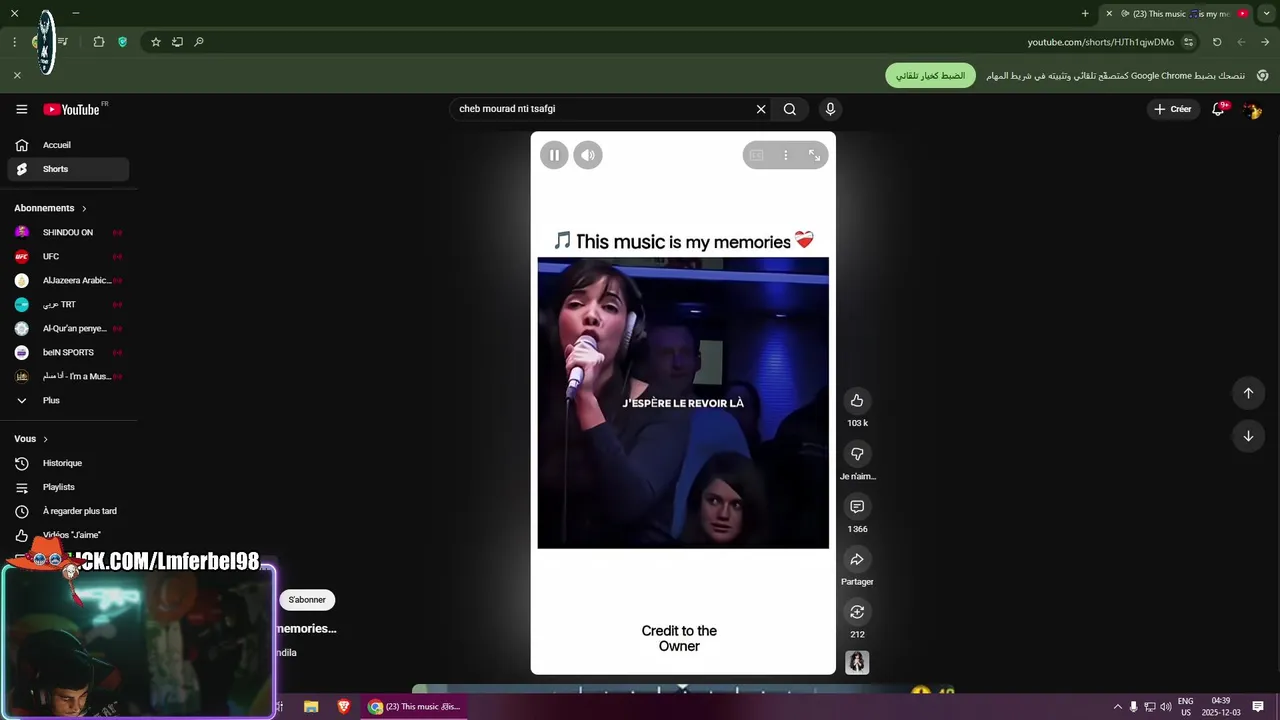The image size is (1280, 720).
Task: Reload the page
Action: (1217, 42)
